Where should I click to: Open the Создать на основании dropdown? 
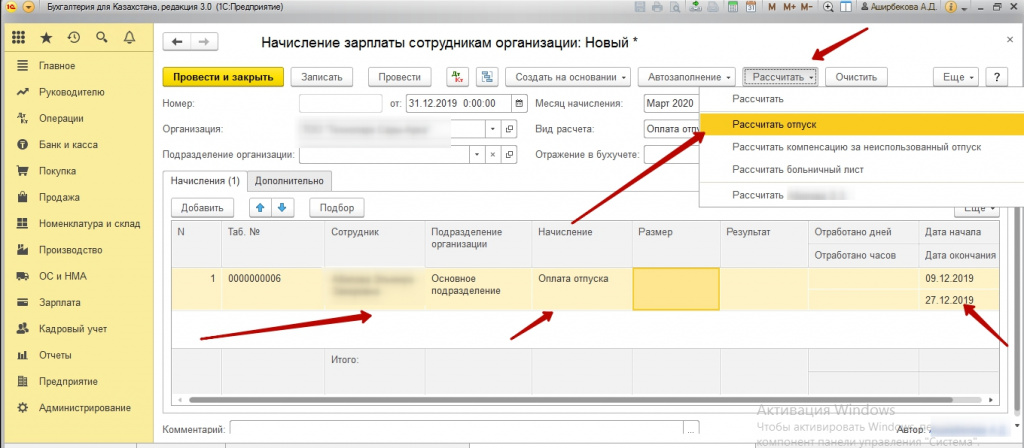tap(569, 77)
